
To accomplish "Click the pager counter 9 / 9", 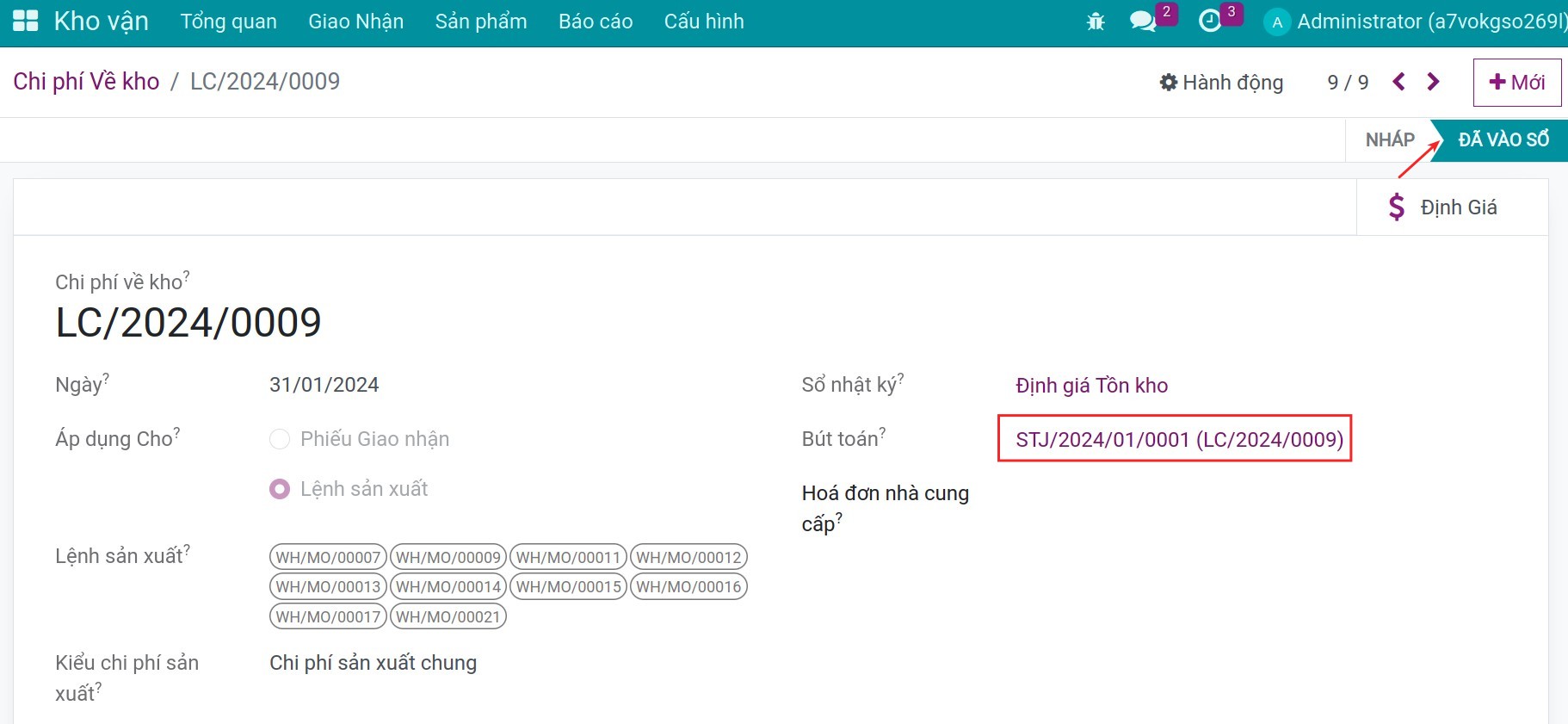I will (1348, 83).
